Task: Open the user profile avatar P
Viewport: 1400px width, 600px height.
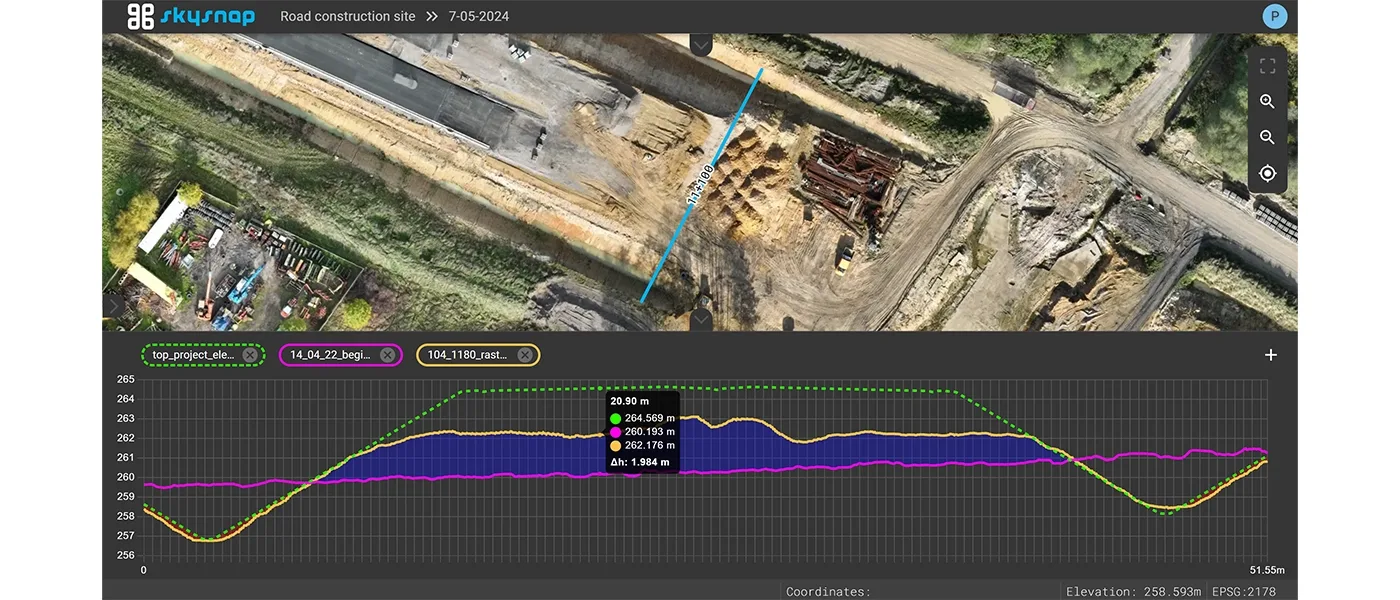Action: 1274,16
